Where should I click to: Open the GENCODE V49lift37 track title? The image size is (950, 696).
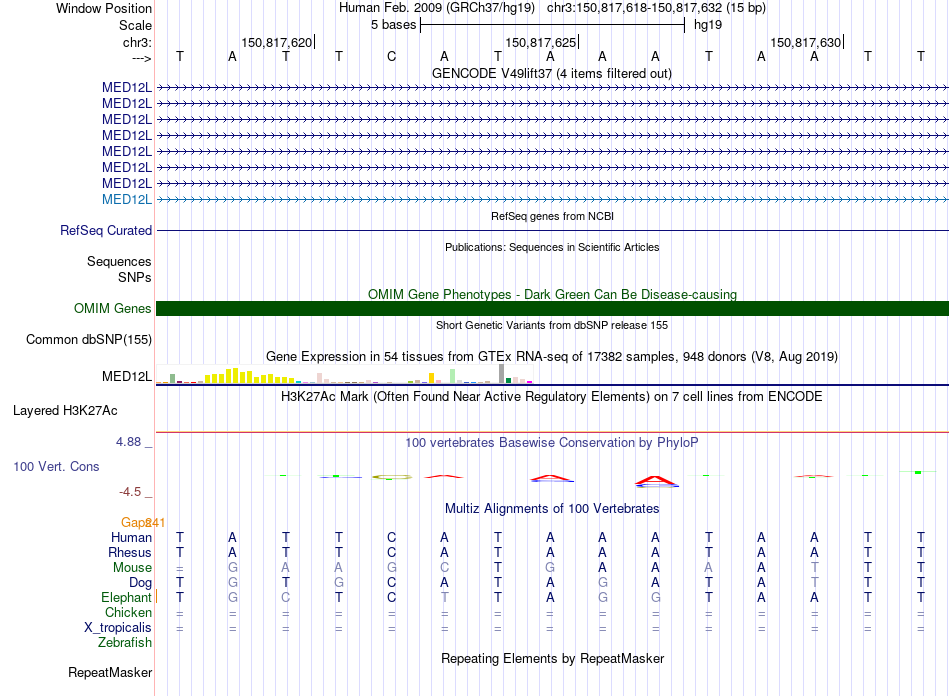(x=551, y=73)
